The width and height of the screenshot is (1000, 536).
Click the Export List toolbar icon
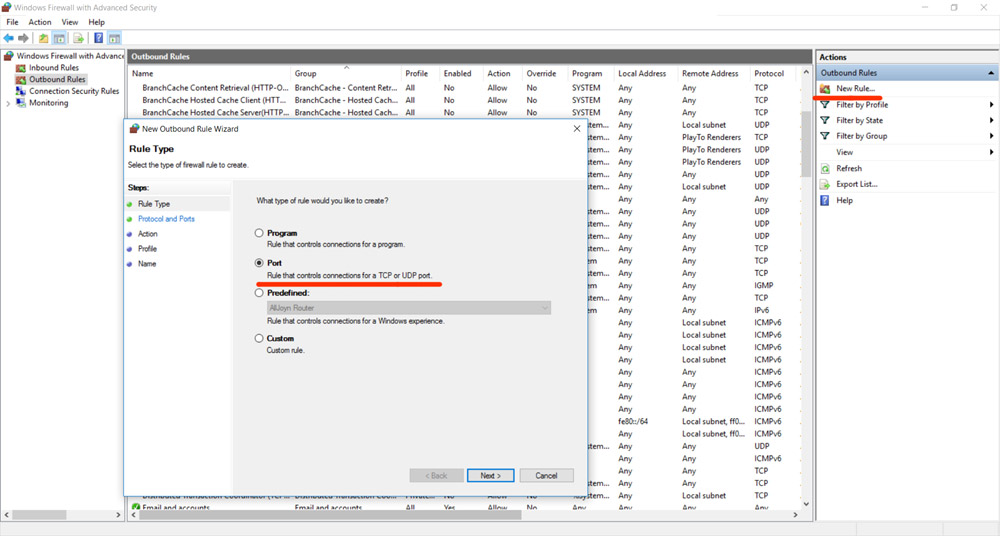click(x=78, y=38)
